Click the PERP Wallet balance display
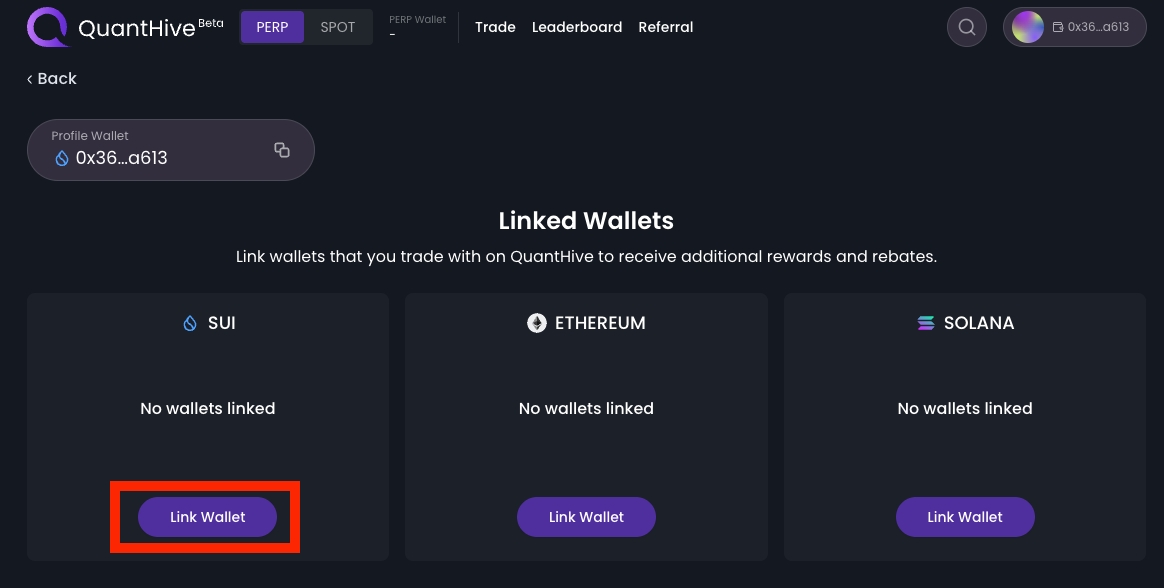 (417, 27)
